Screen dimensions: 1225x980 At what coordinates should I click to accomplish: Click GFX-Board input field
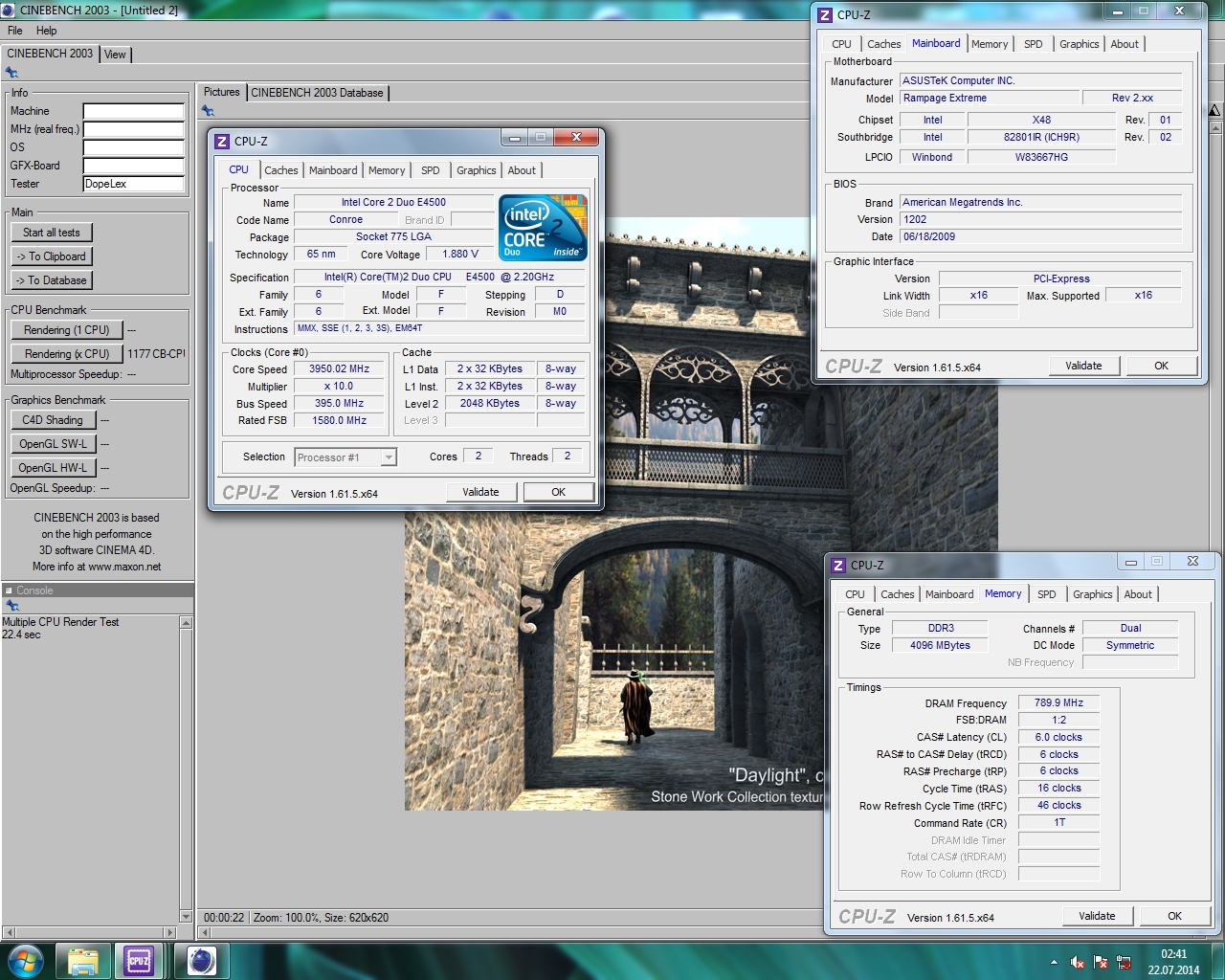(133, 166)
